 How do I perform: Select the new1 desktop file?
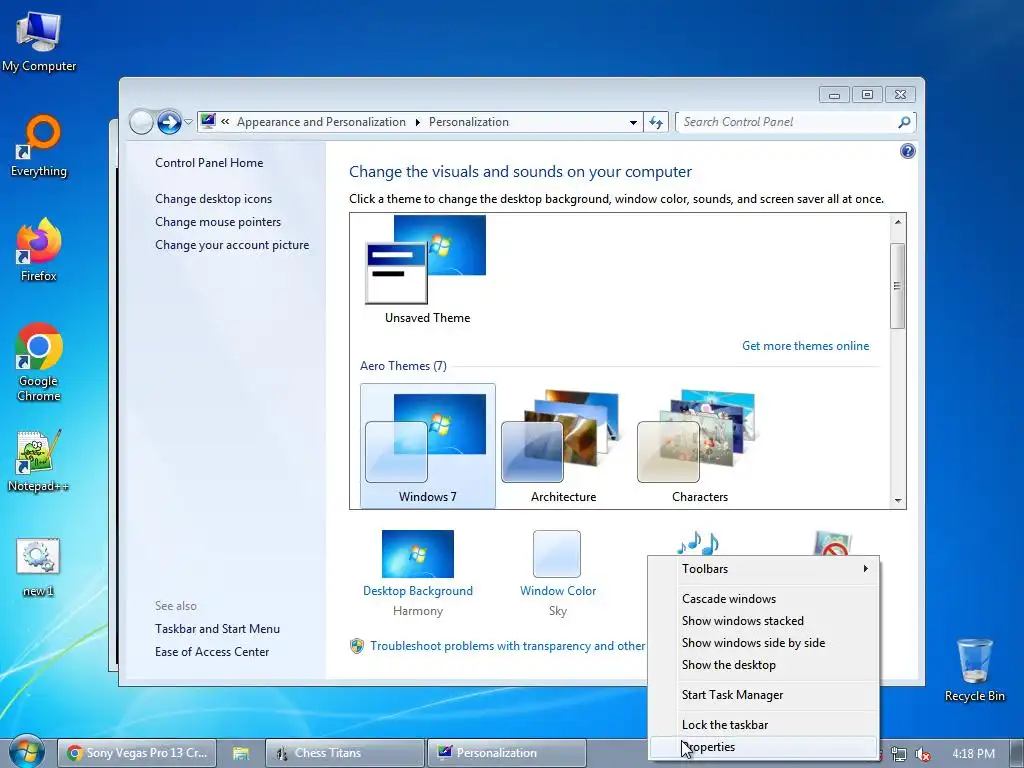point(39,567)
